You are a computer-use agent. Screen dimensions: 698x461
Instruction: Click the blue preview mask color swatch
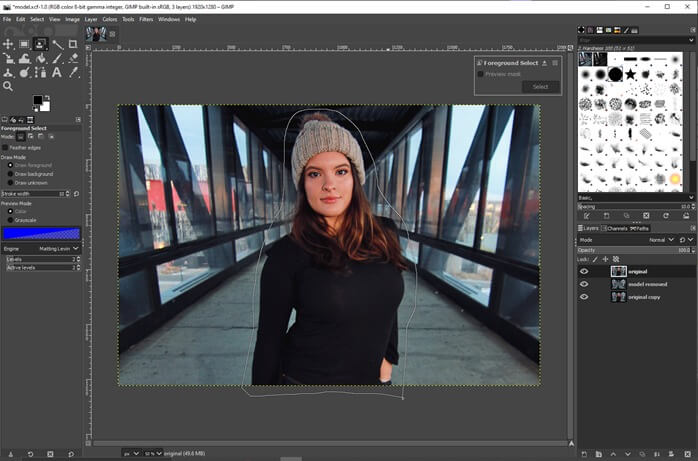(41, 233)
